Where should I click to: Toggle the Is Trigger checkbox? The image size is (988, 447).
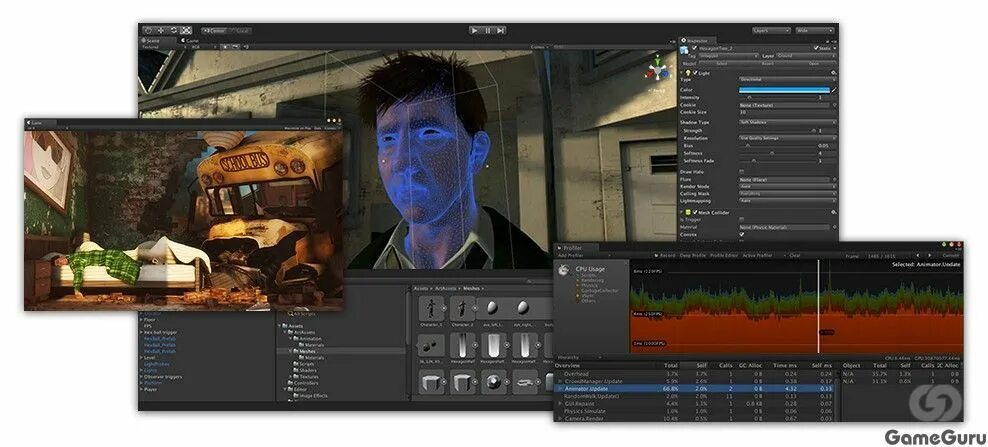[742, 219]
